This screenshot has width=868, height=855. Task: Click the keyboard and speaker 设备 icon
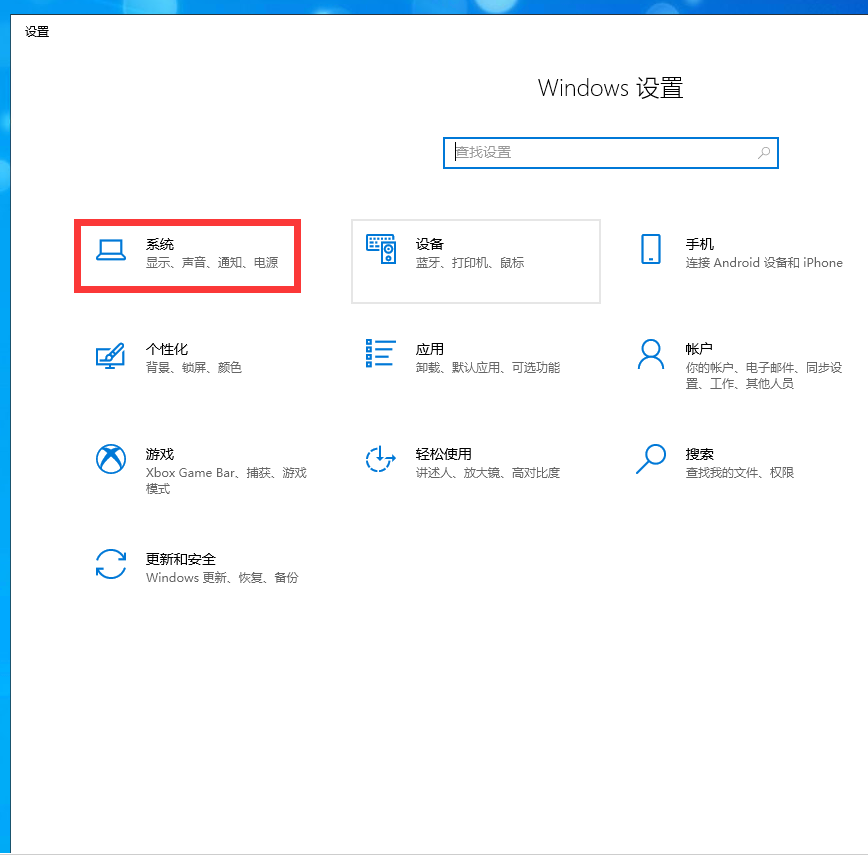381,250
